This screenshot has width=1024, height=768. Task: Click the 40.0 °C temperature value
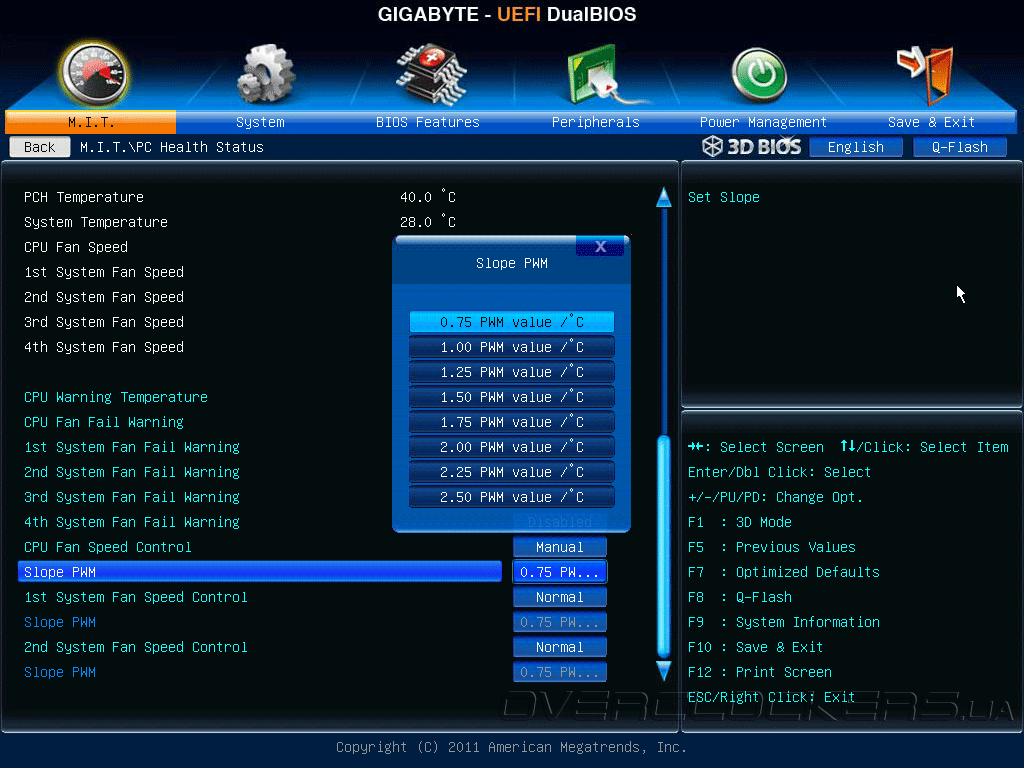pyautogui.click(x=428, y=197)
